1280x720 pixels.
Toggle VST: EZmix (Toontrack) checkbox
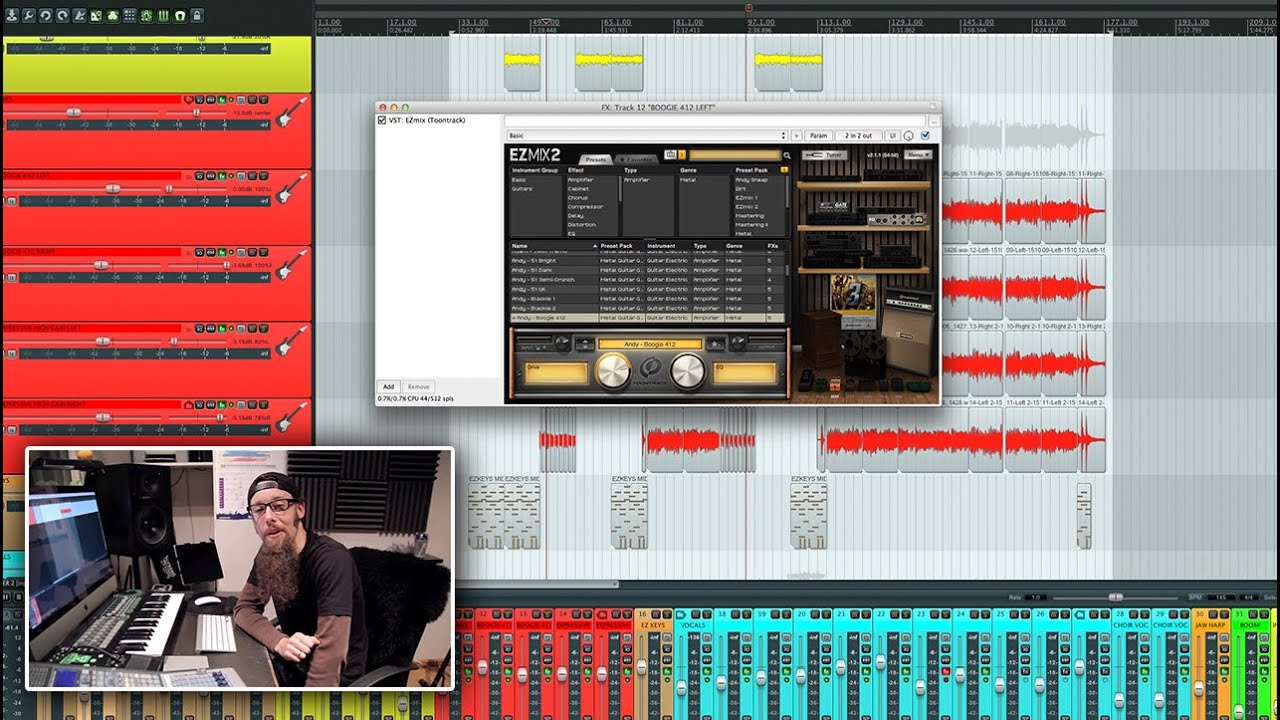[382, 120]
